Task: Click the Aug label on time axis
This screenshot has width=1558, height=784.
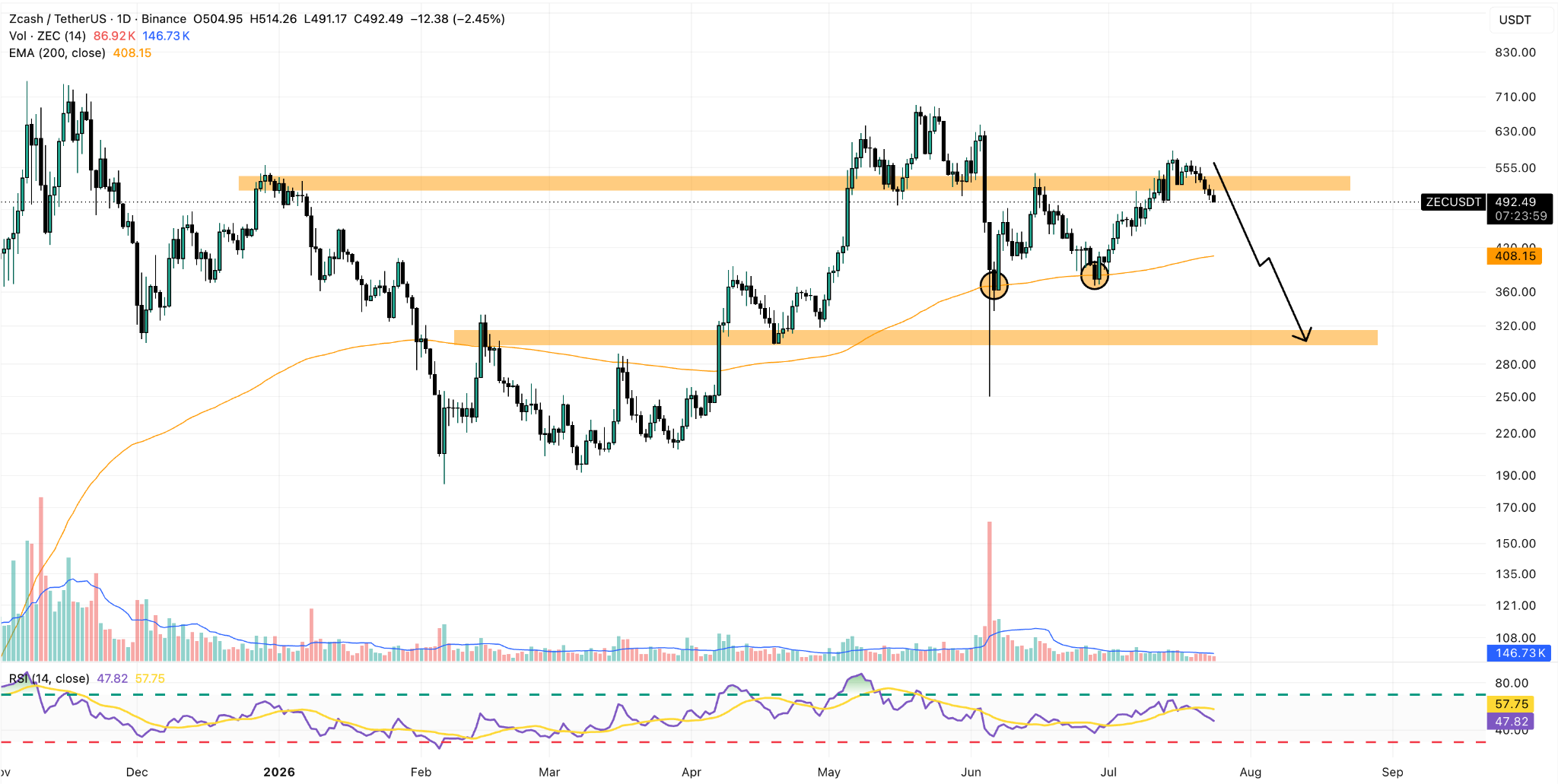Action: coord(1251,772)
